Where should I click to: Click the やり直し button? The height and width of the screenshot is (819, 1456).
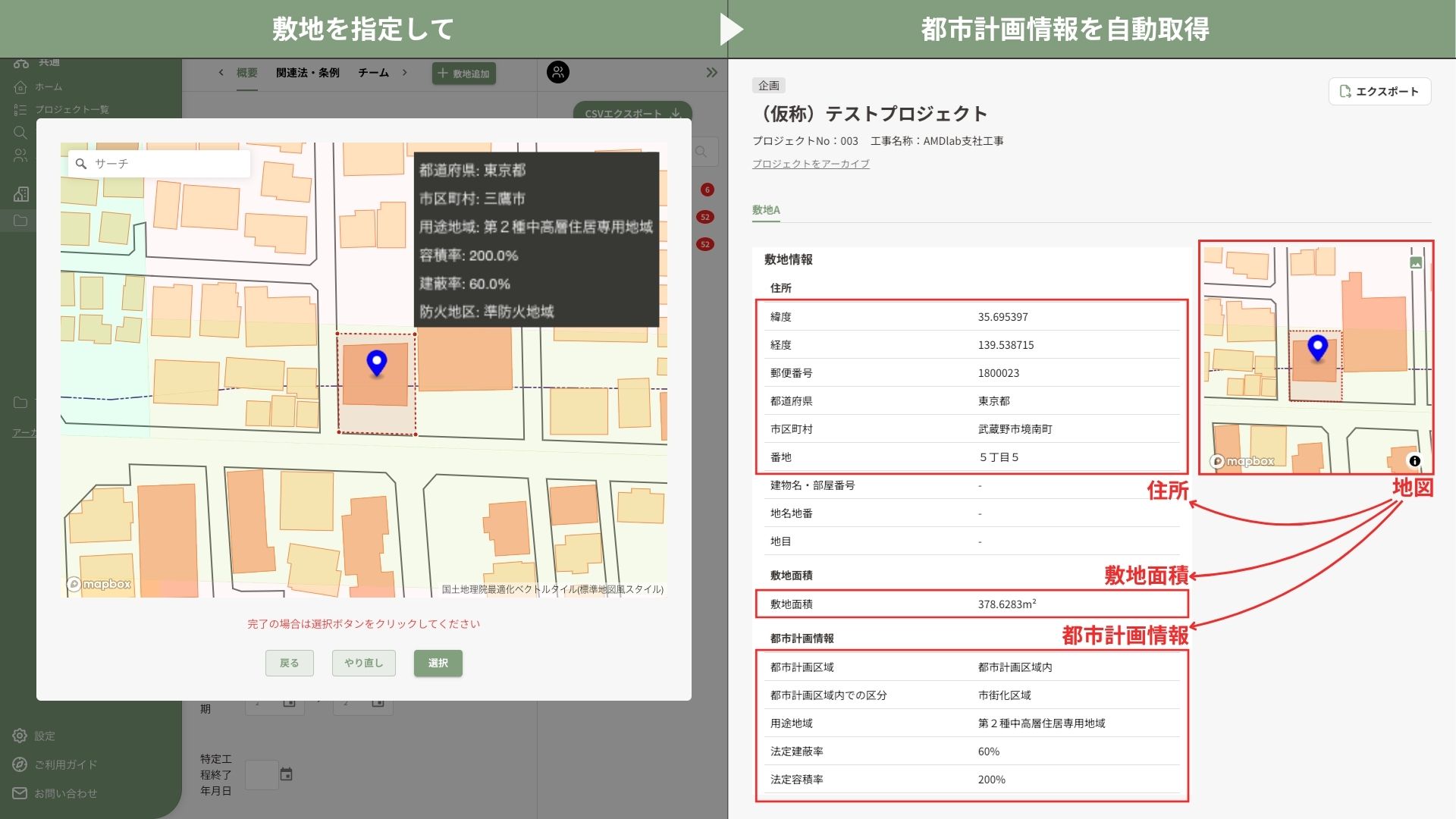coord(364,663)
